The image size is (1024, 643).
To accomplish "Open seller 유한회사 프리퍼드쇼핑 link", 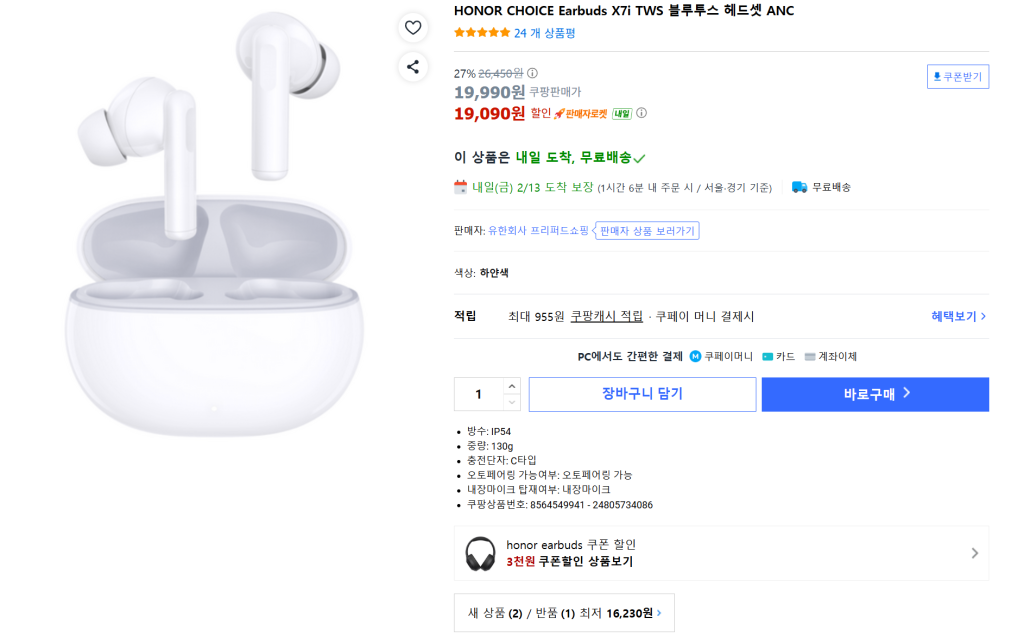I will [x=538, y=231].
